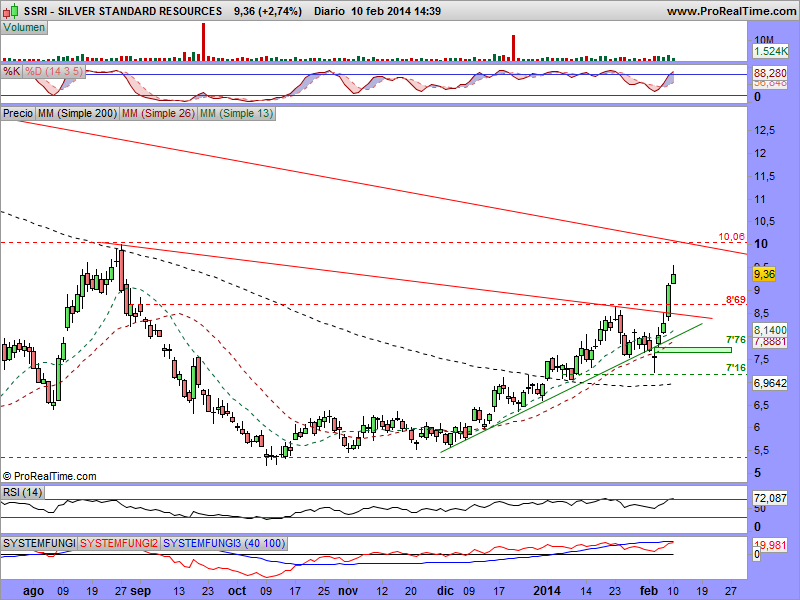Click the Diario timeframe text
This screenshot has width=800, height=600.
click(x=329, y=11)
